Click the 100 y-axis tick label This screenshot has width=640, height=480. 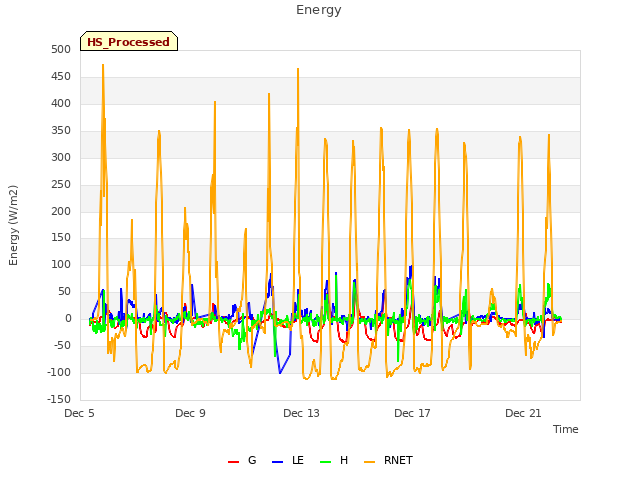[x=61, y=264]
